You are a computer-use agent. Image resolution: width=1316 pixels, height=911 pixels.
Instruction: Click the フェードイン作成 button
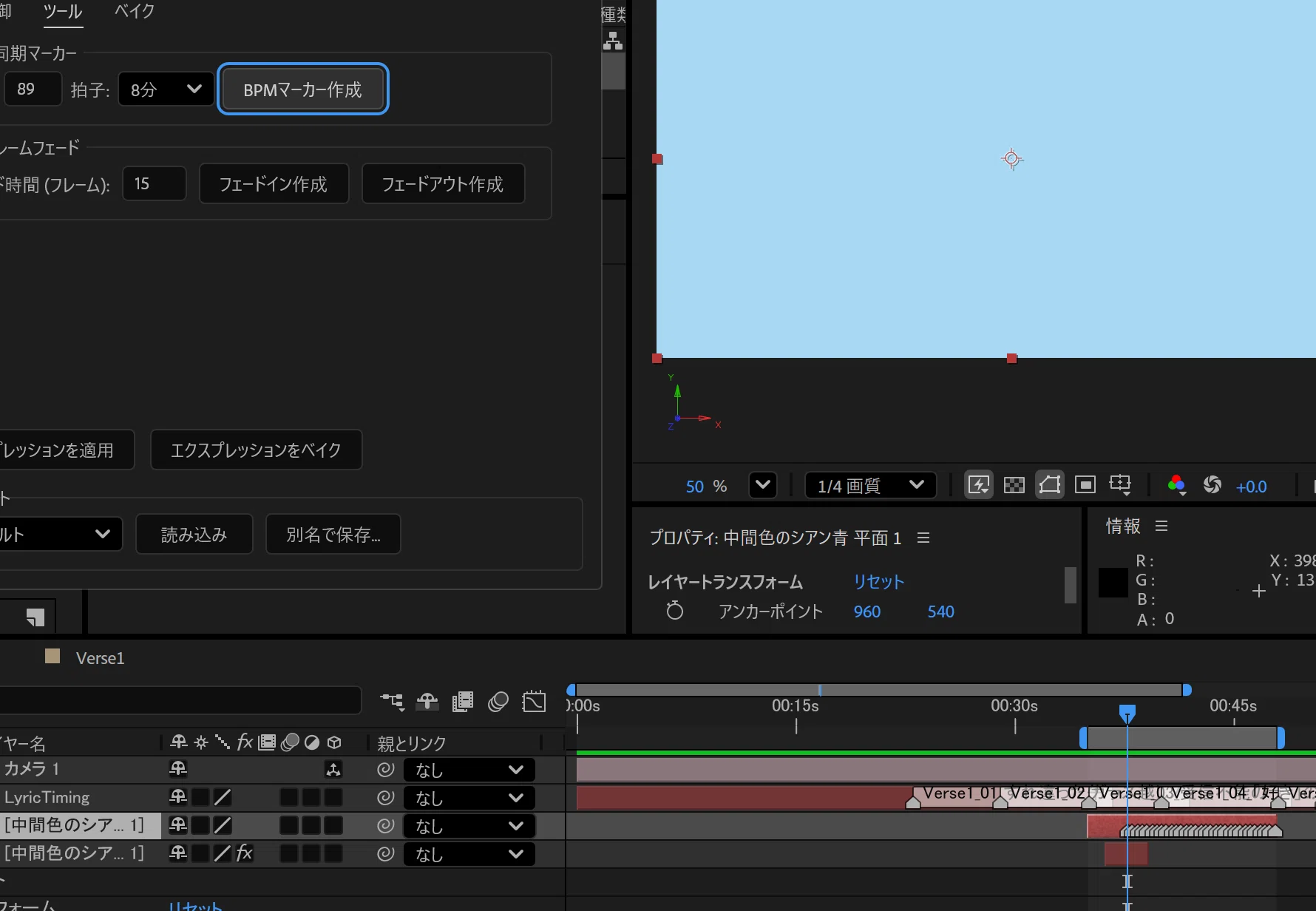coord(274,183)
